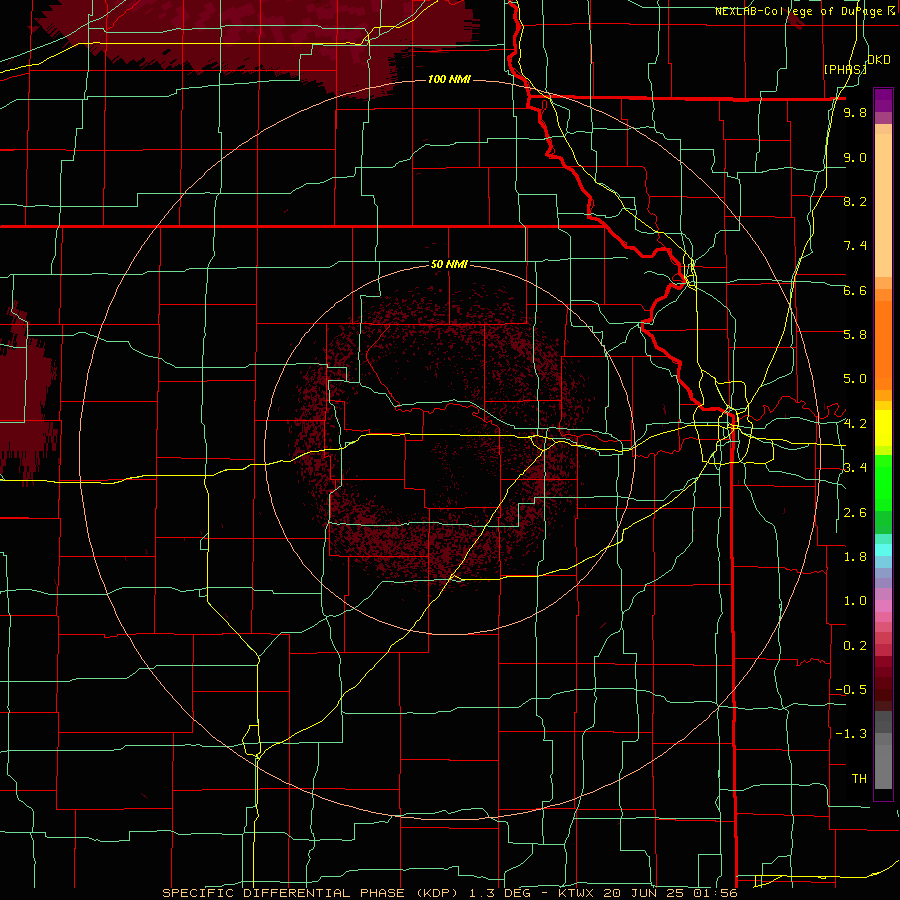
Task: Select the "DKD" product label
Action: click(x=879, y=60)
